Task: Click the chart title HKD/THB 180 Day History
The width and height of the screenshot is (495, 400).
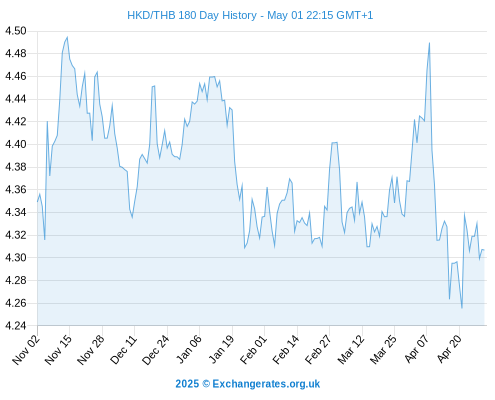Action: (192, 15)
